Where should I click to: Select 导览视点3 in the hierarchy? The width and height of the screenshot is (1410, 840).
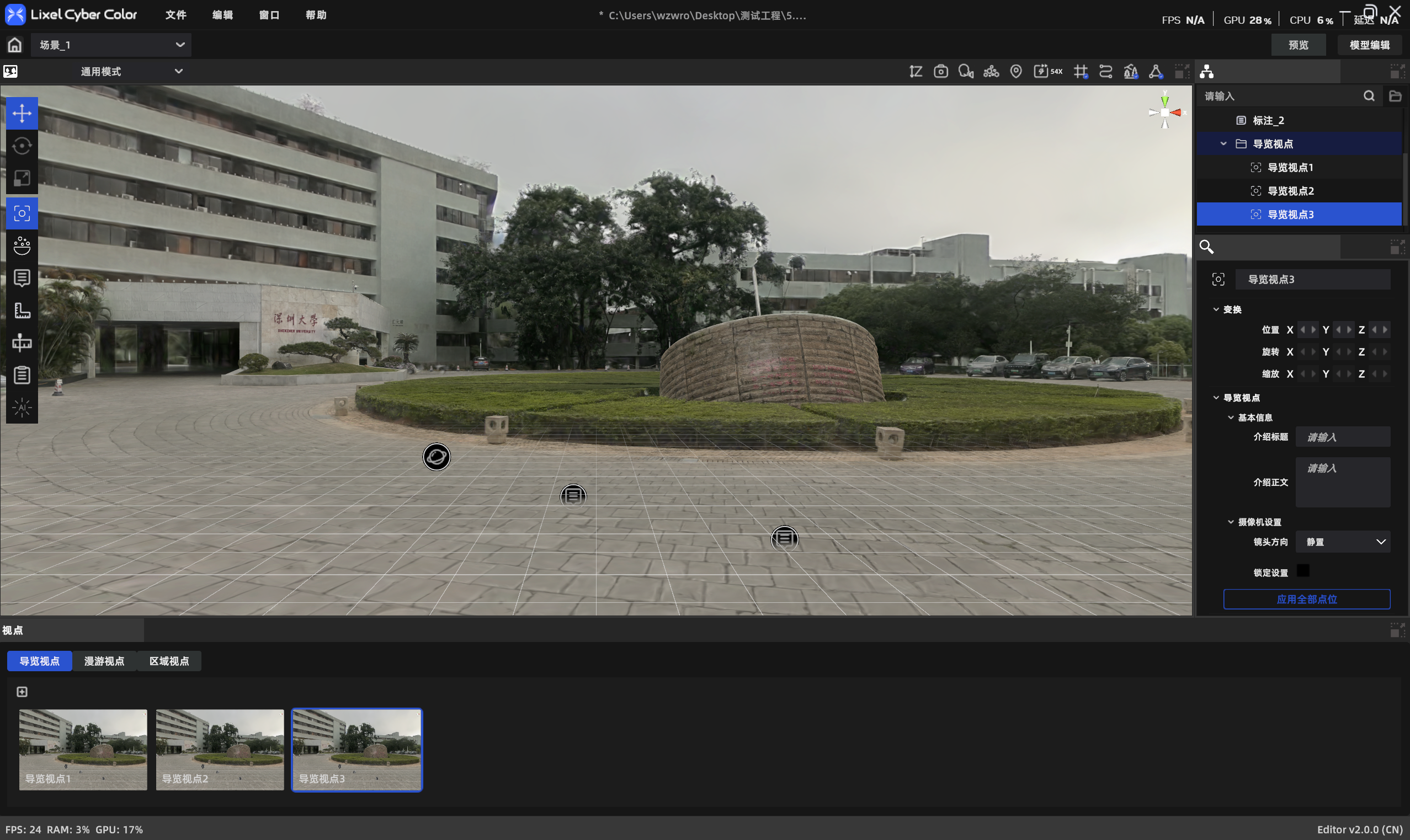(x=1299, y=215)
